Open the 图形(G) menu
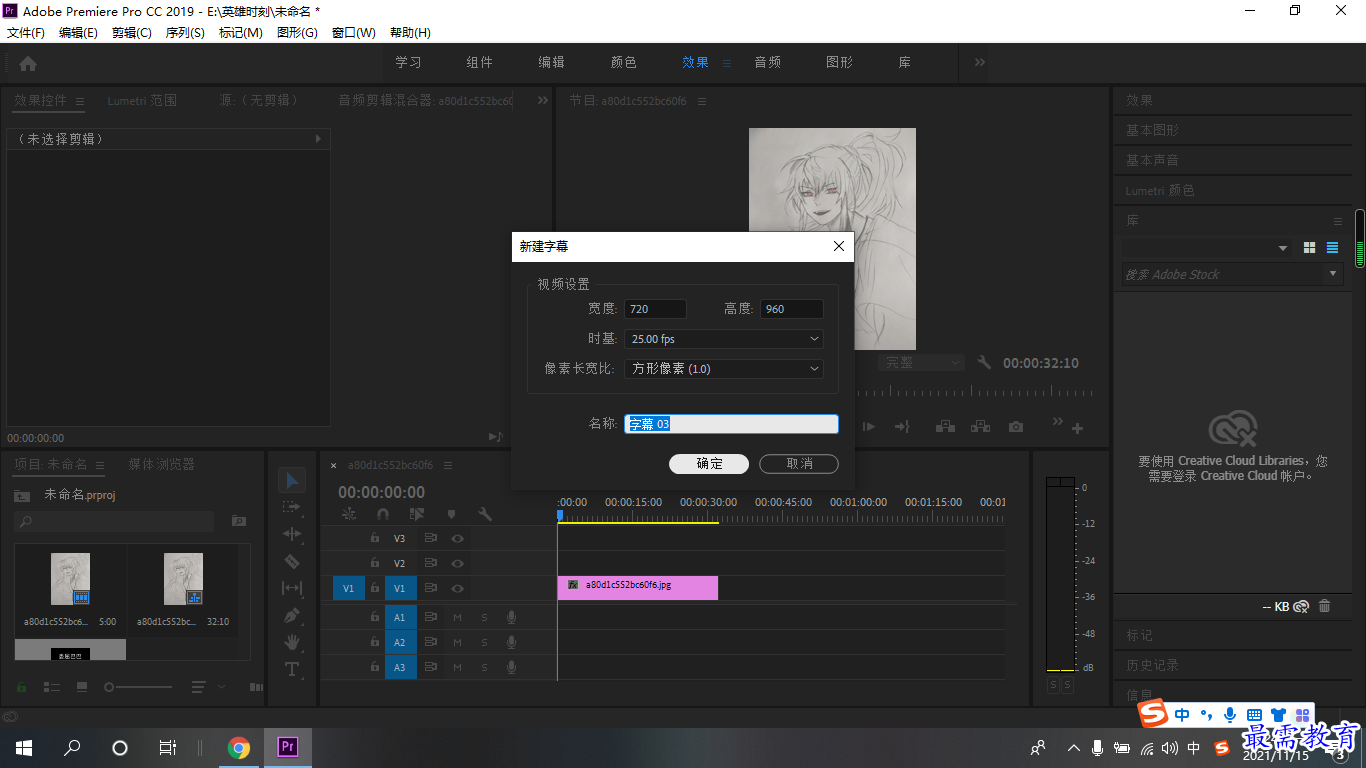Viewport: 1366px width, 768px height. (297, 33)
